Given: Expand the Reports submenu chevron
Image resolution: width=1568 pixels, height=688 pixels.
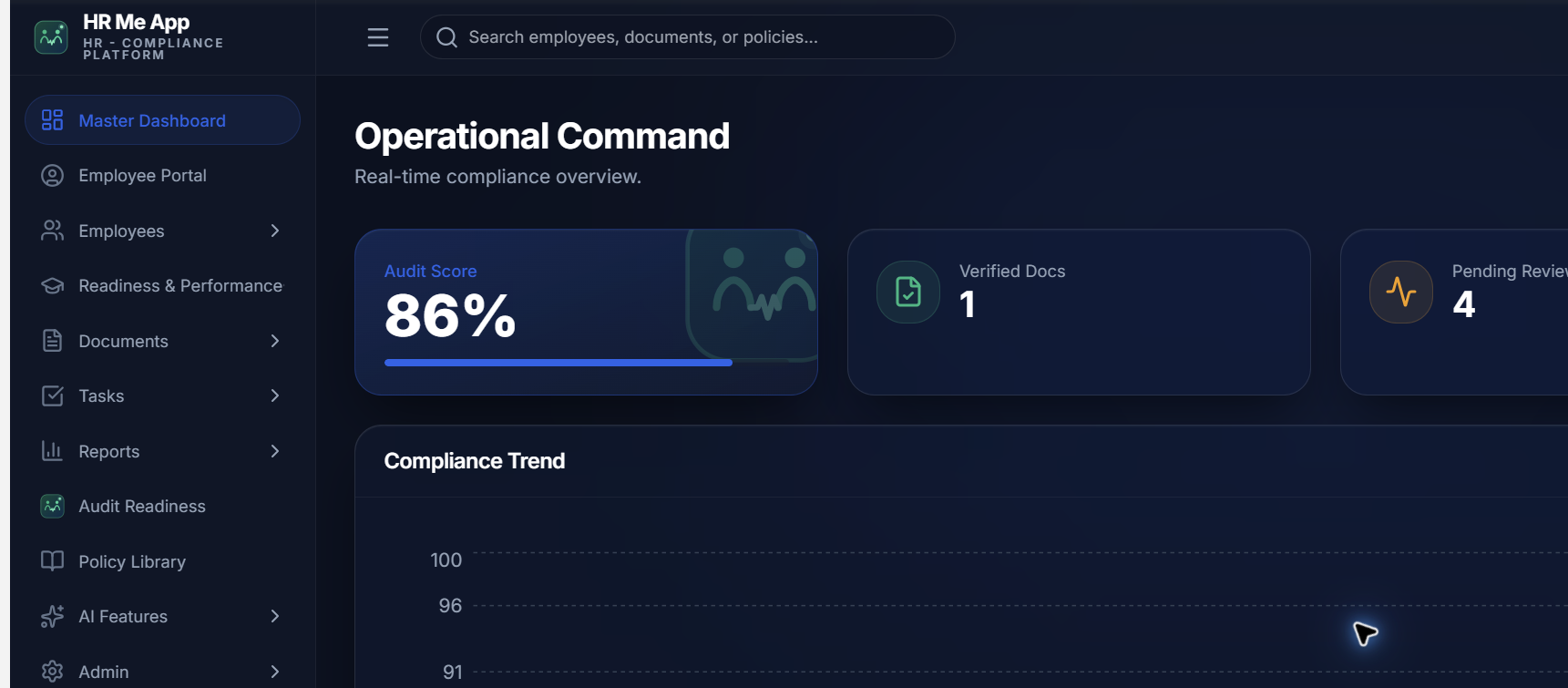Looking at the screenshot, I should tap(275, 451).
